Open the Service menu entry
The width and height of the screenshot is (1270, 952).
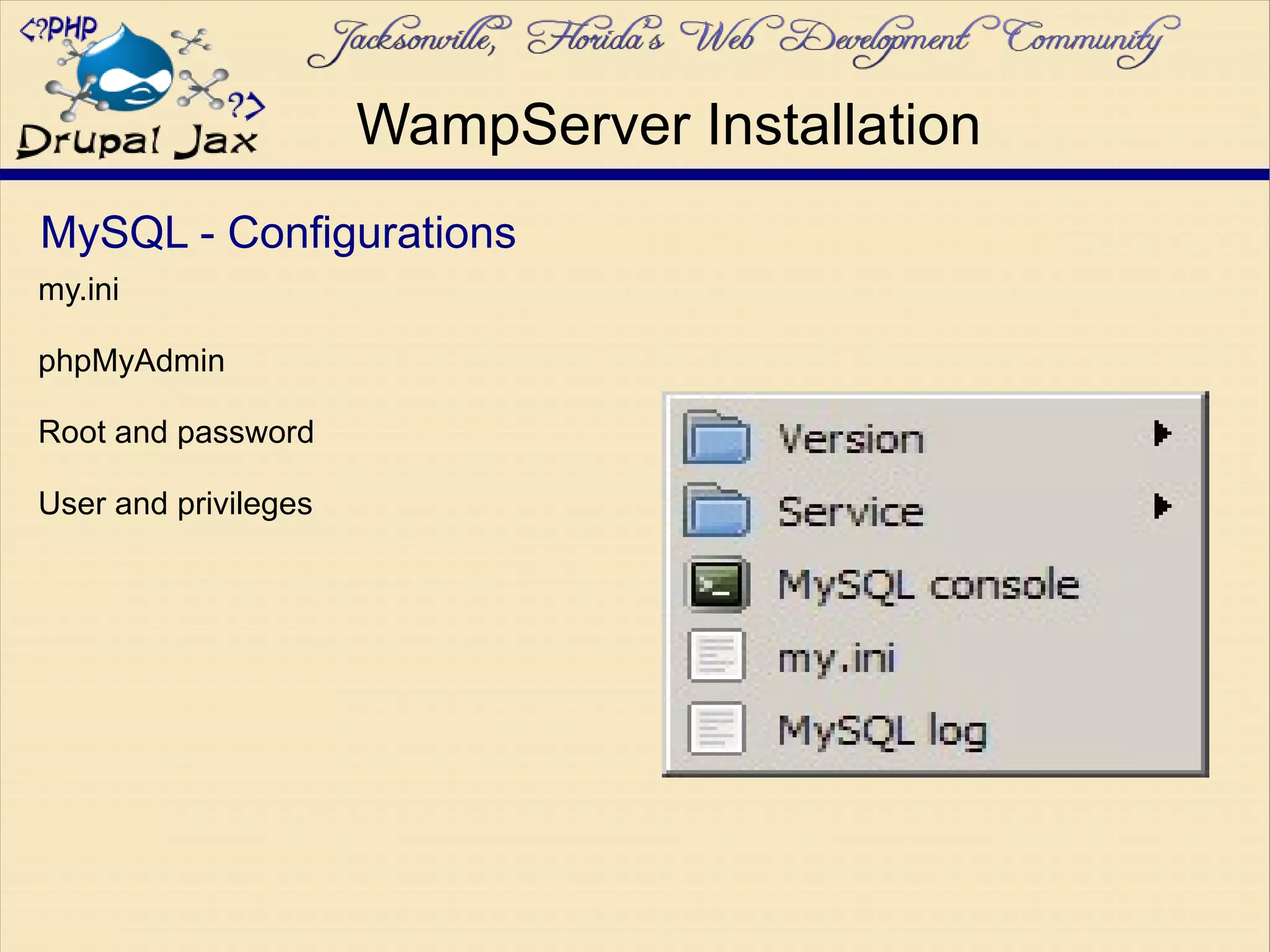[935, 510]
